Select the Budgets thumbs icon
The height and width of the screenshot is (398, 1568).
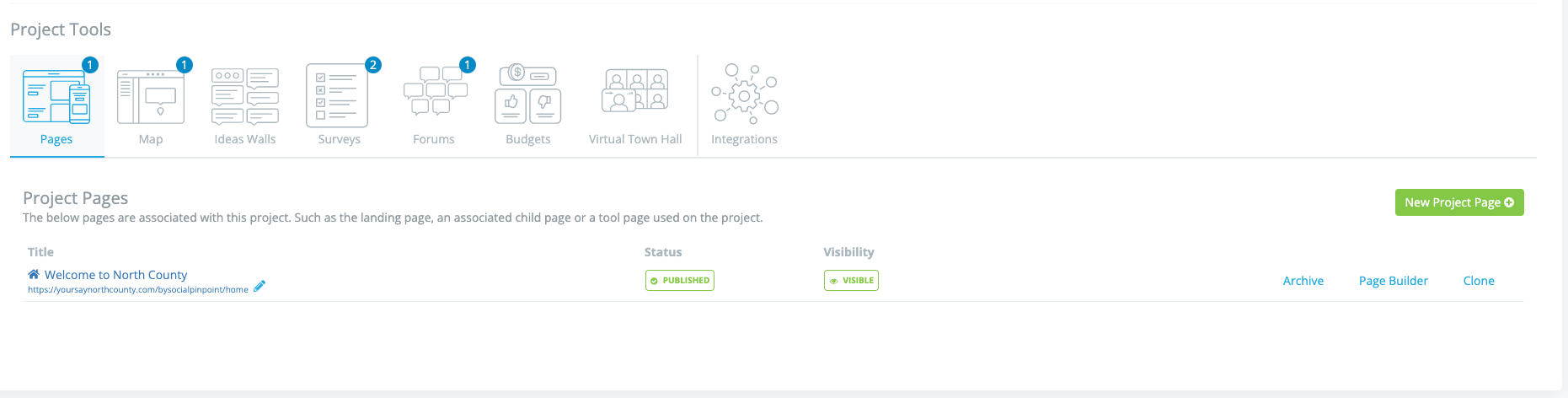click(528, 94)
